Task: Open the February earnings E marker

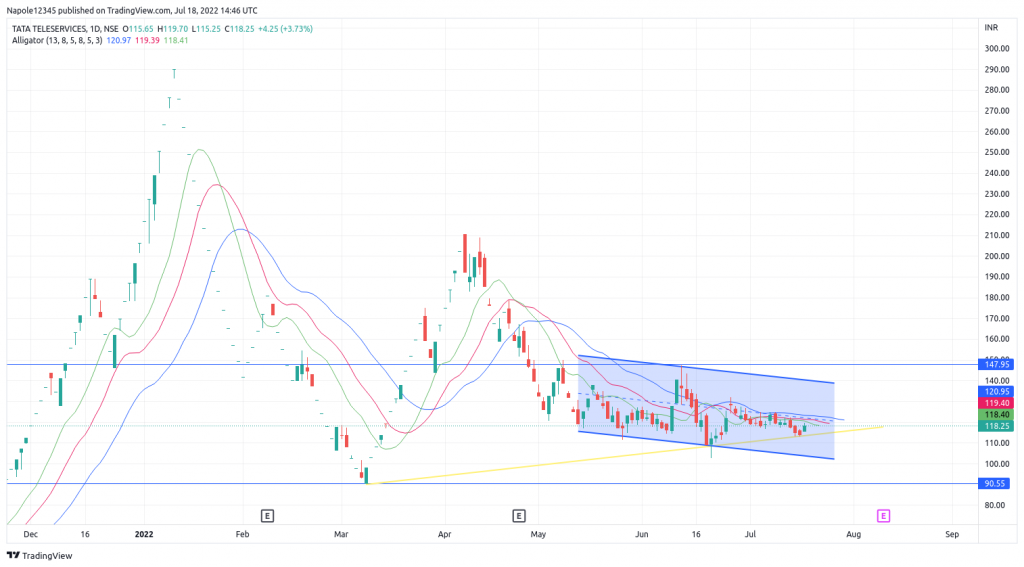Action: pyautogui.click(x=267, y=516)
